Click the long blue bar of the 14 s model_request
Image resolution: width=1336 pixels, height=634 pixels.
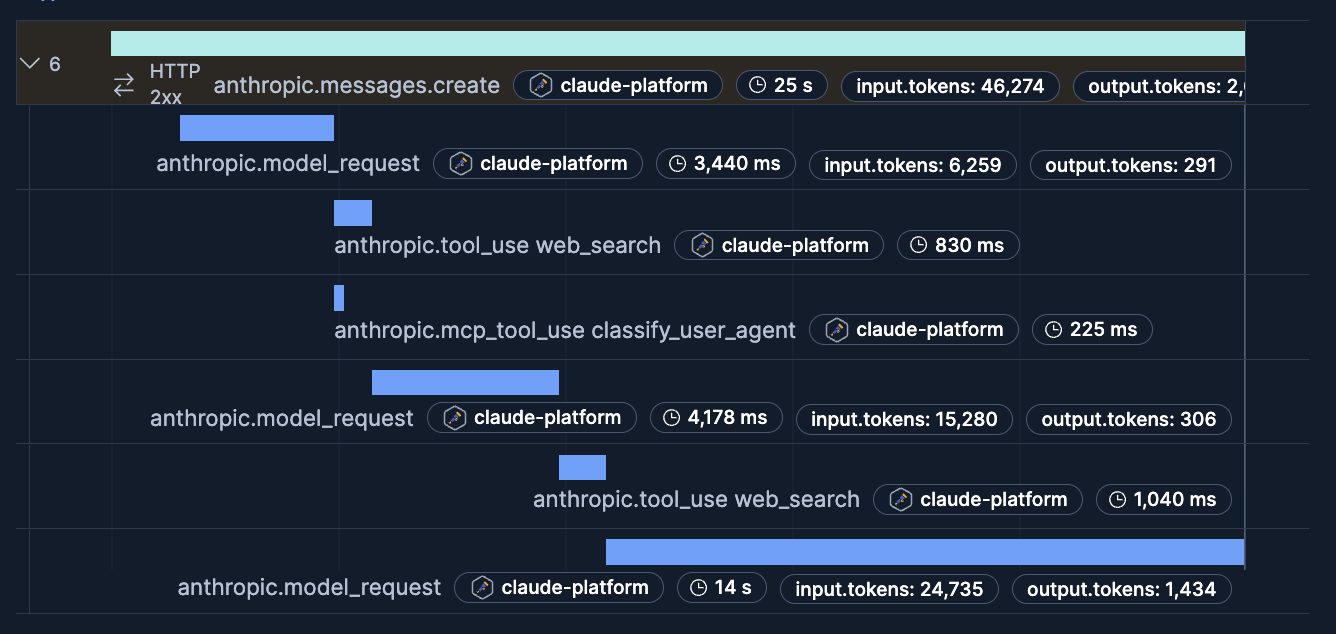[x=925, y=552]
